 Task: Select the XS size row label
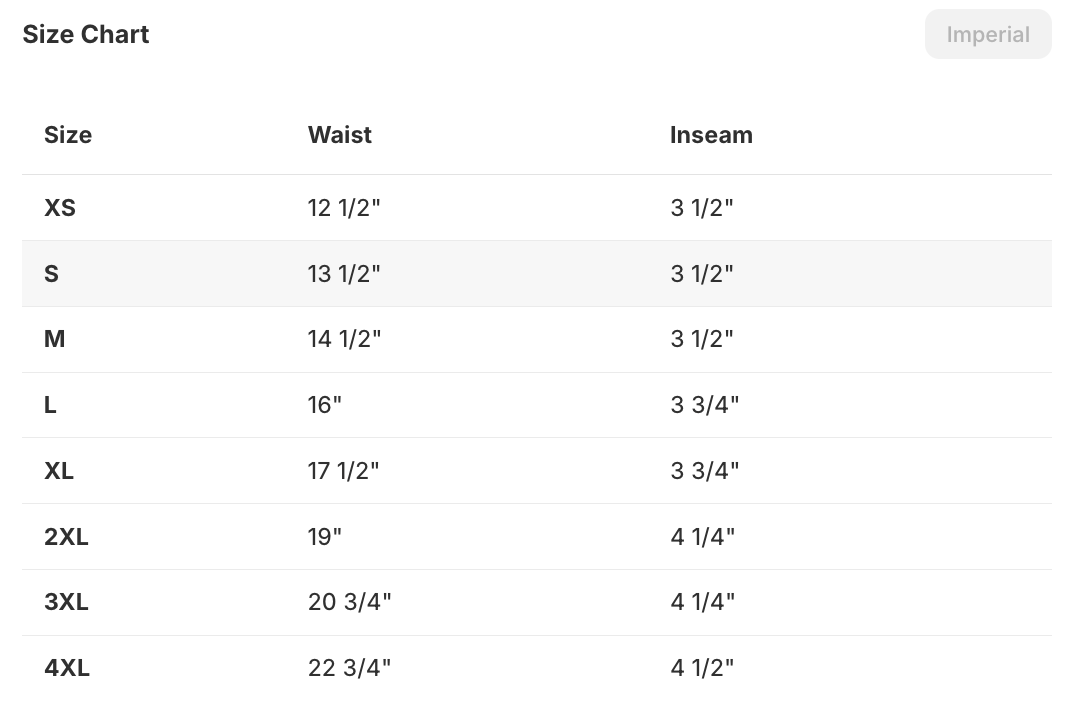pyautogui.click(x=60, y=208)
